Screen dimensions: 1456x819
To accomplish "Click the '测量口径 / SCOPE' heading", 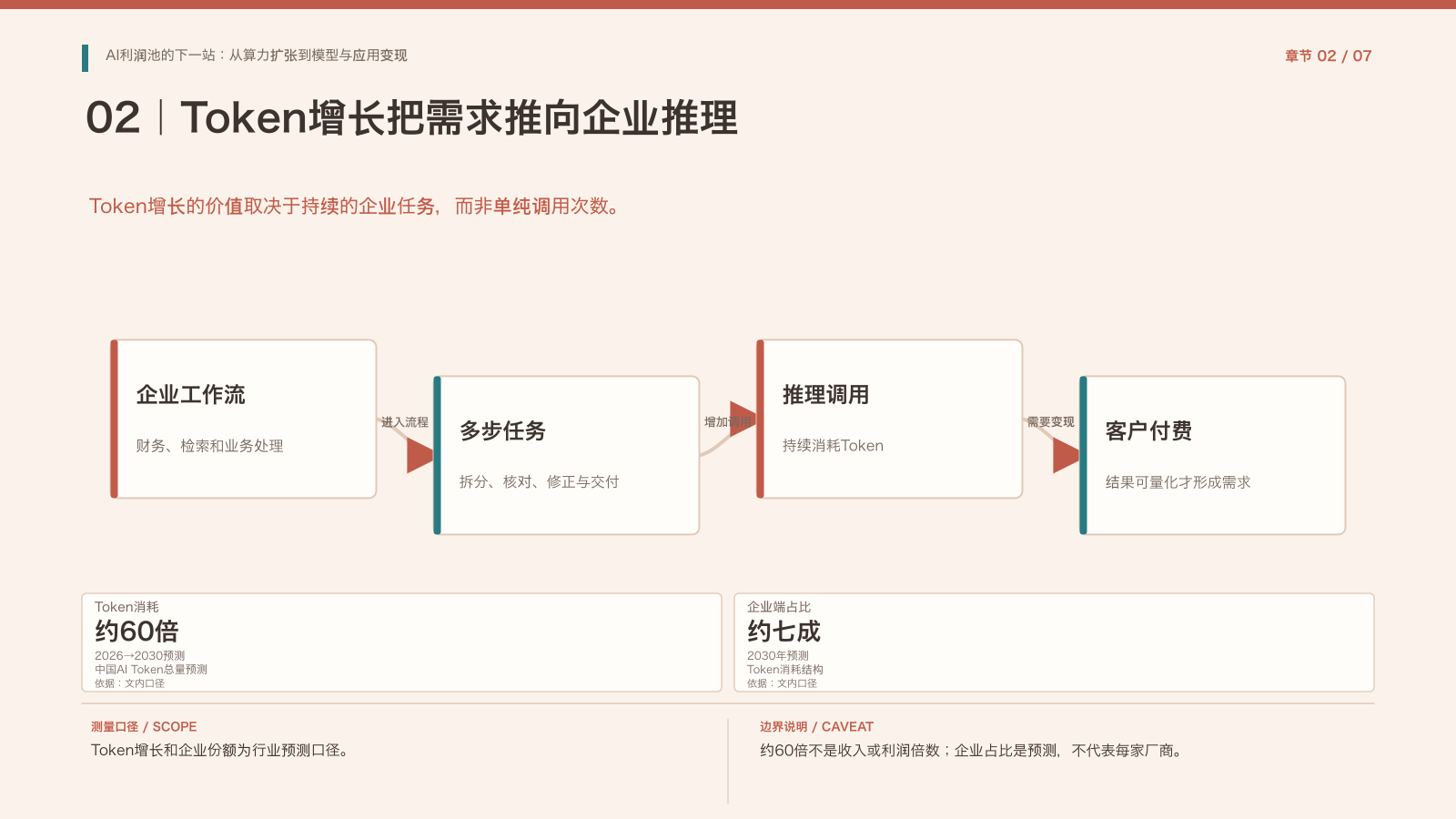I will [x=144, y=727].
